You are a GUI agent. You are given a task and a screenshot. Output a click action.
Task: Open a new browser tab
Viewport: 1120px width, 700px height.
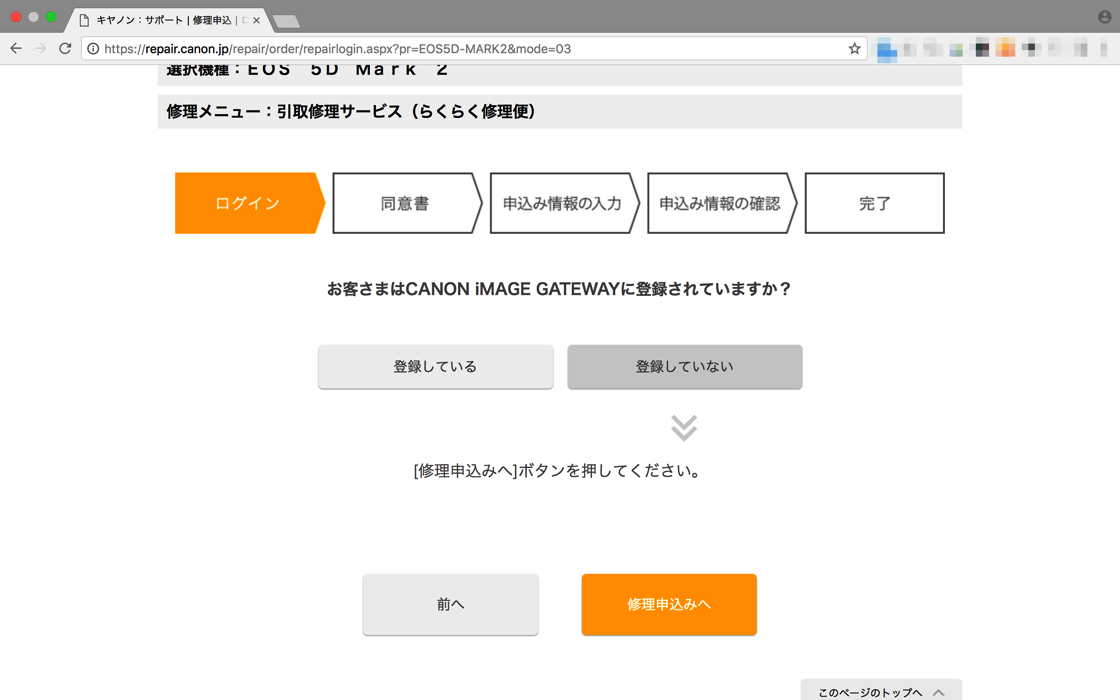[286, 21]
